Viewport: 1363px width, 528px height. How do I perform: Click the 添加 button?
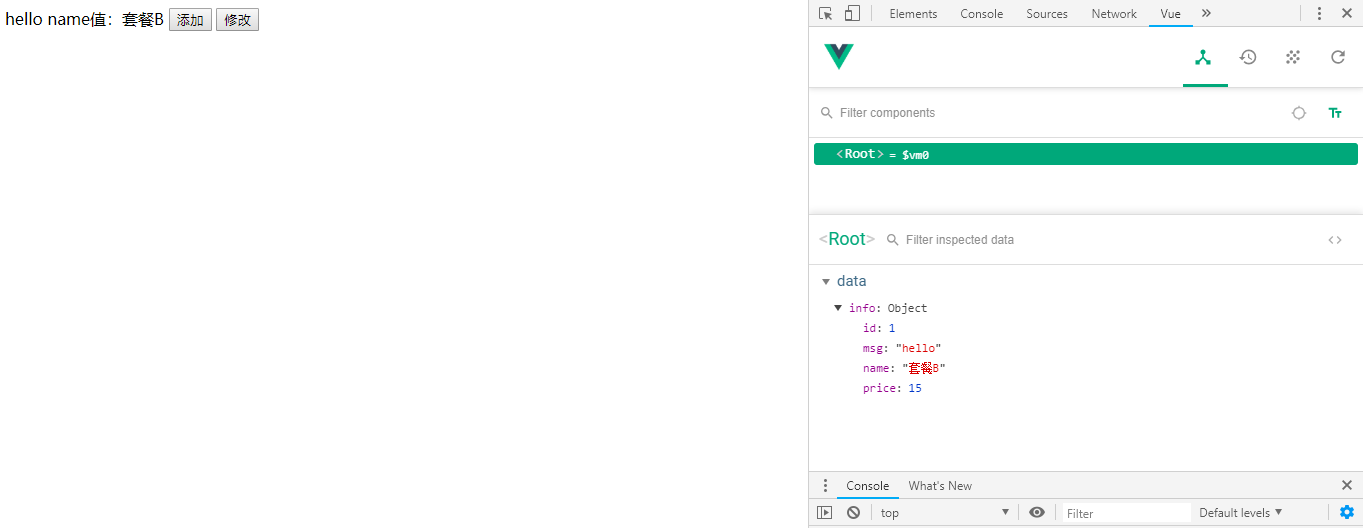190,20
